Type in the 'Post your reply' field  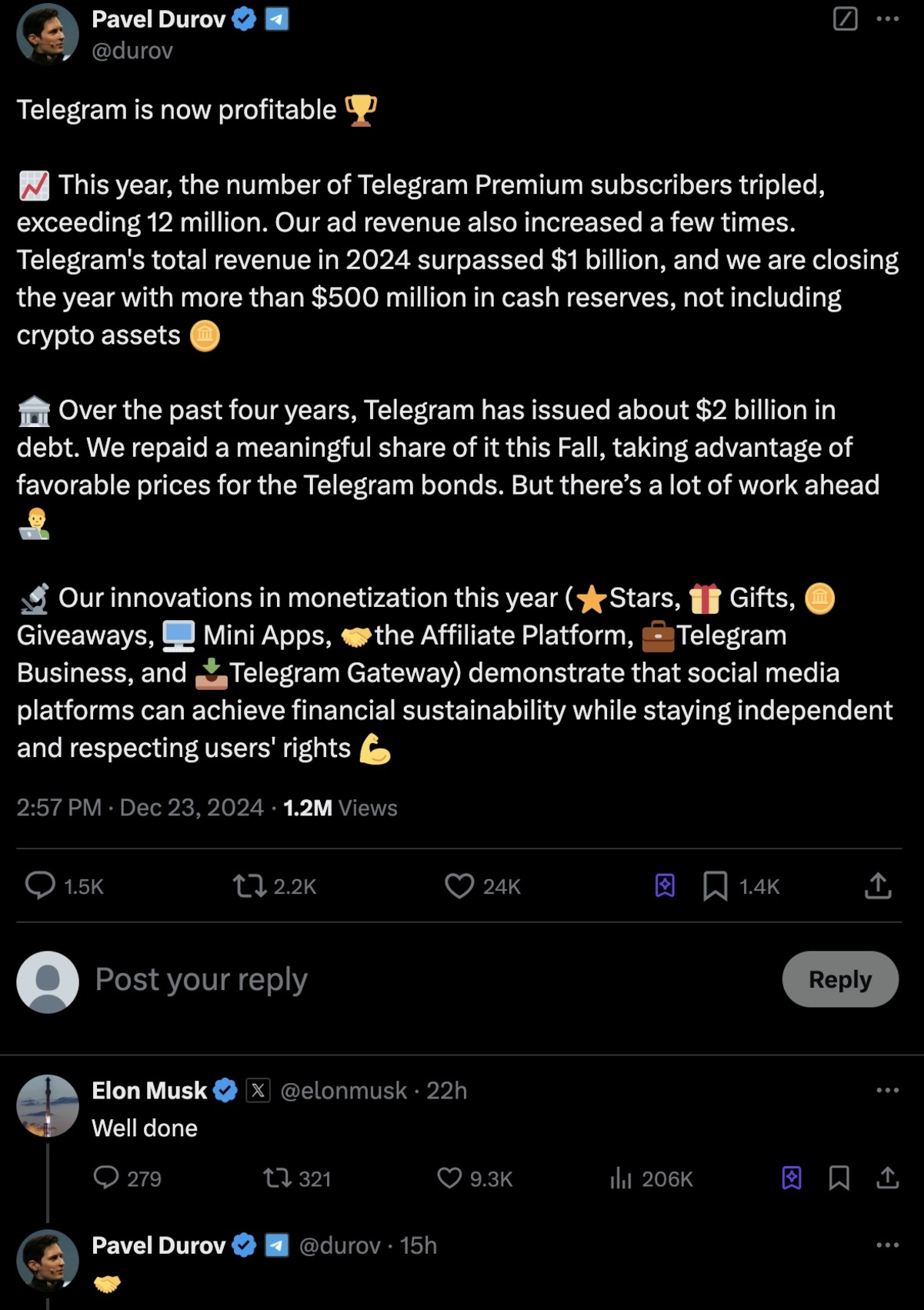pos(385,979)
